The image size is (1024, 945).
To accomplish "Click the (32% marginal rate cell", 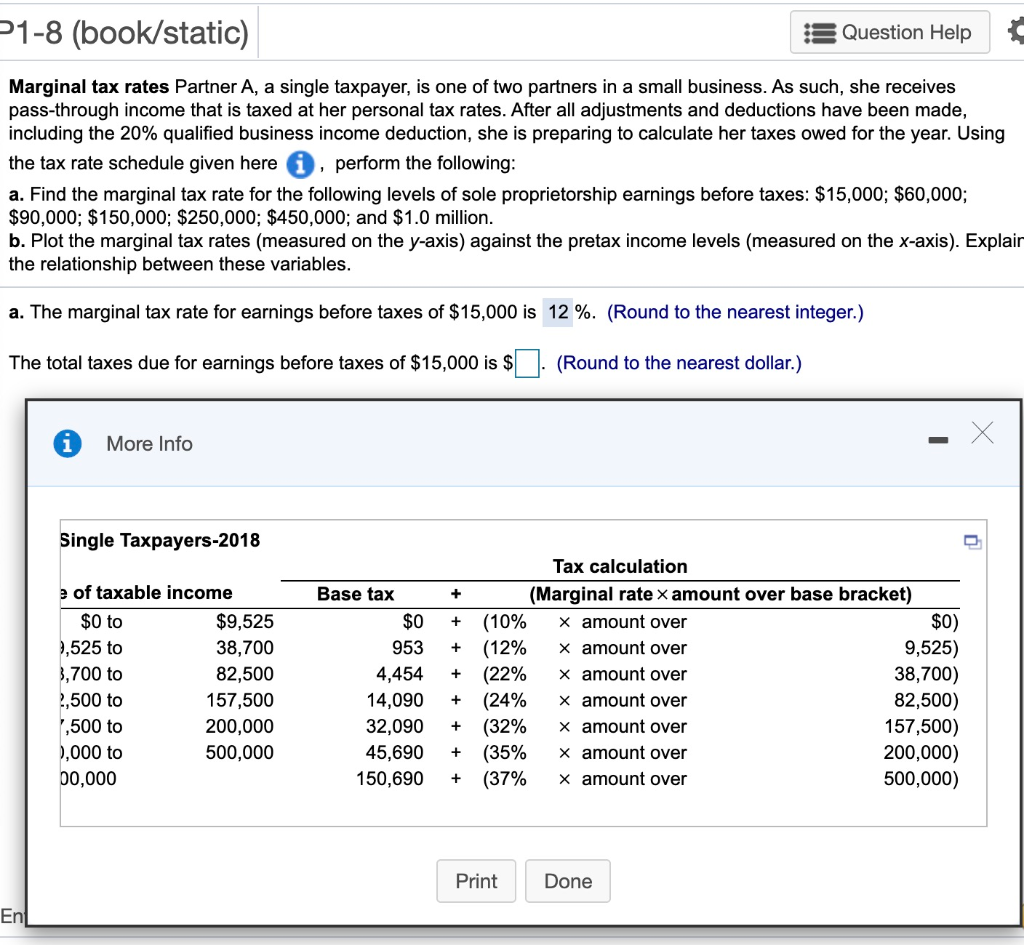I will (504, 726).
